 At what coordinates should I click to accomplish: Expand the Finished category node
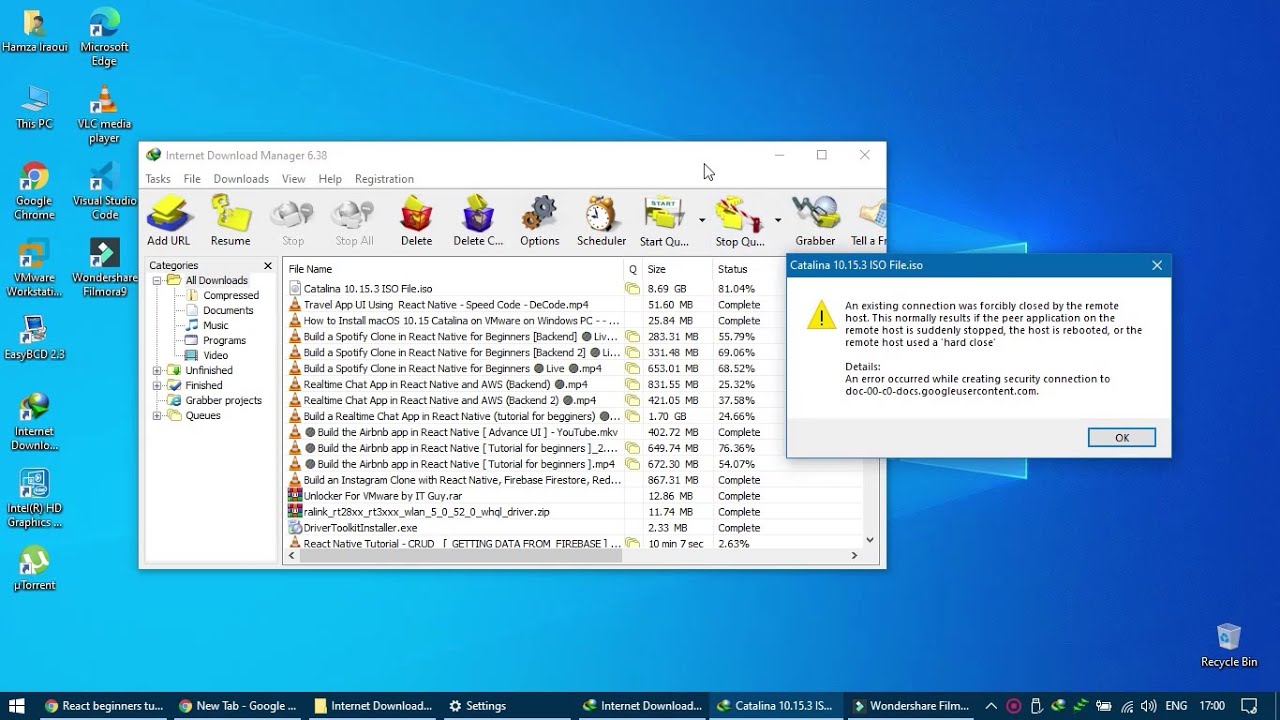click(x=157, y=386)
